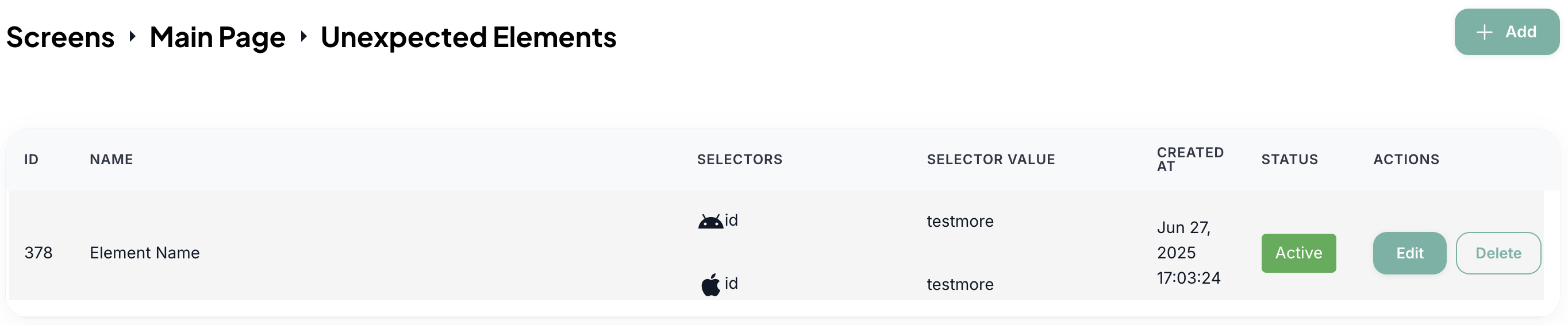Open the Main Page breadcrumb
The width and height of the screenshot is (1568, 325).
[x=217, y=37]
